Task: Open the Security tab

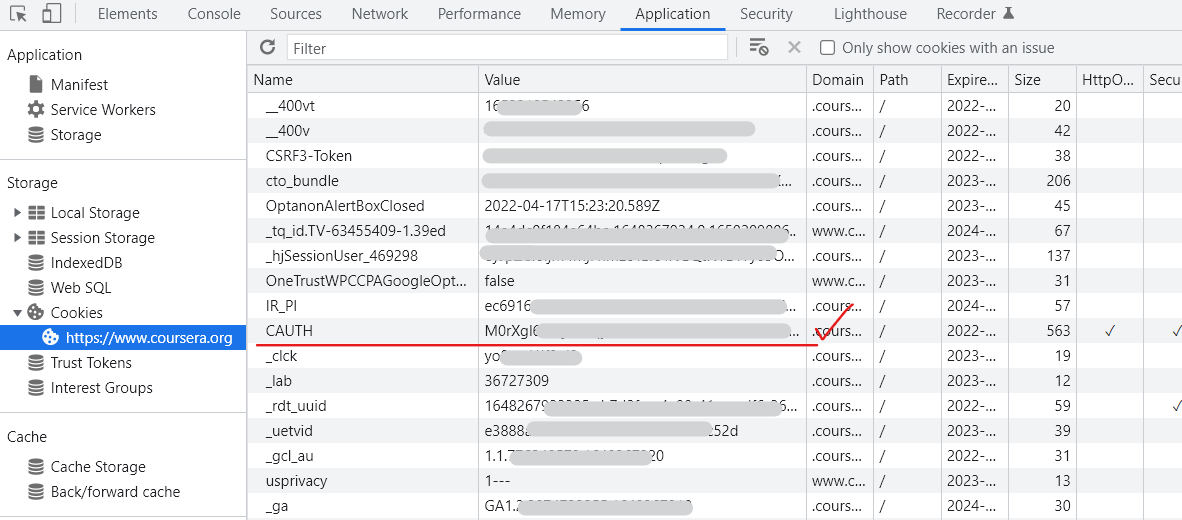Action: (767, 14)
